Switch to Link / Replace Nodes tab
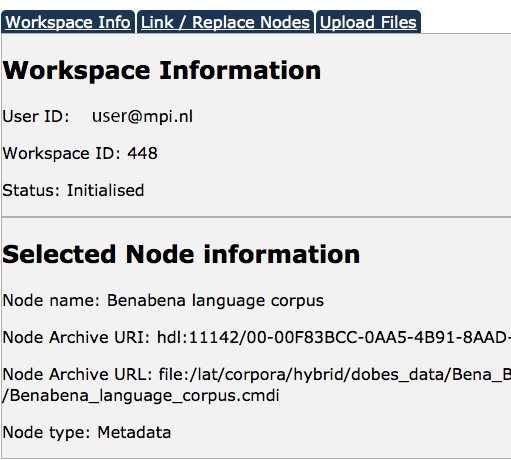This screenshot has width=511, height=460. coord(225,22)
